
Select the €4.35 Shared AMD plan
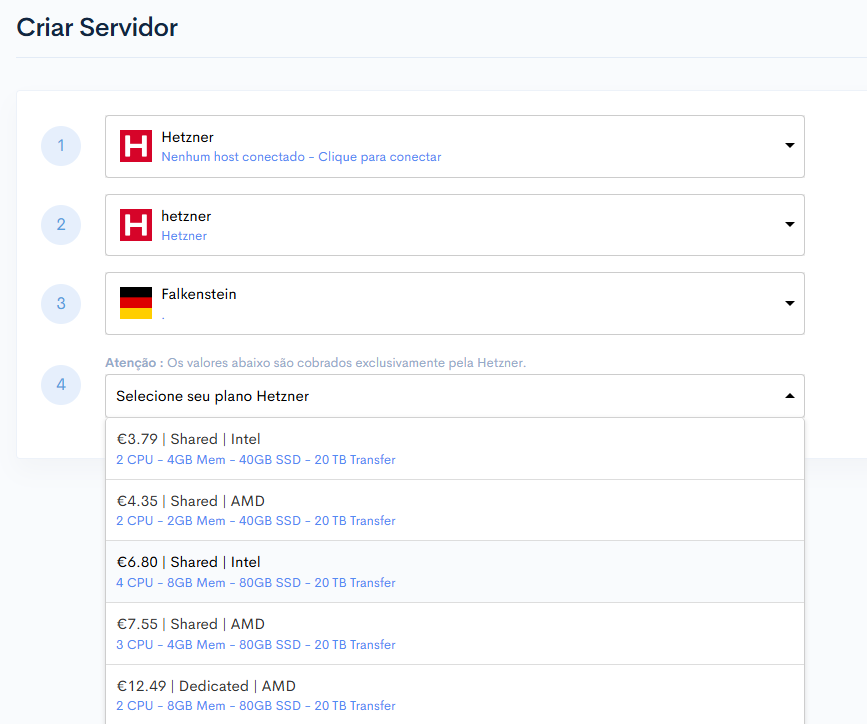point(455,511)
